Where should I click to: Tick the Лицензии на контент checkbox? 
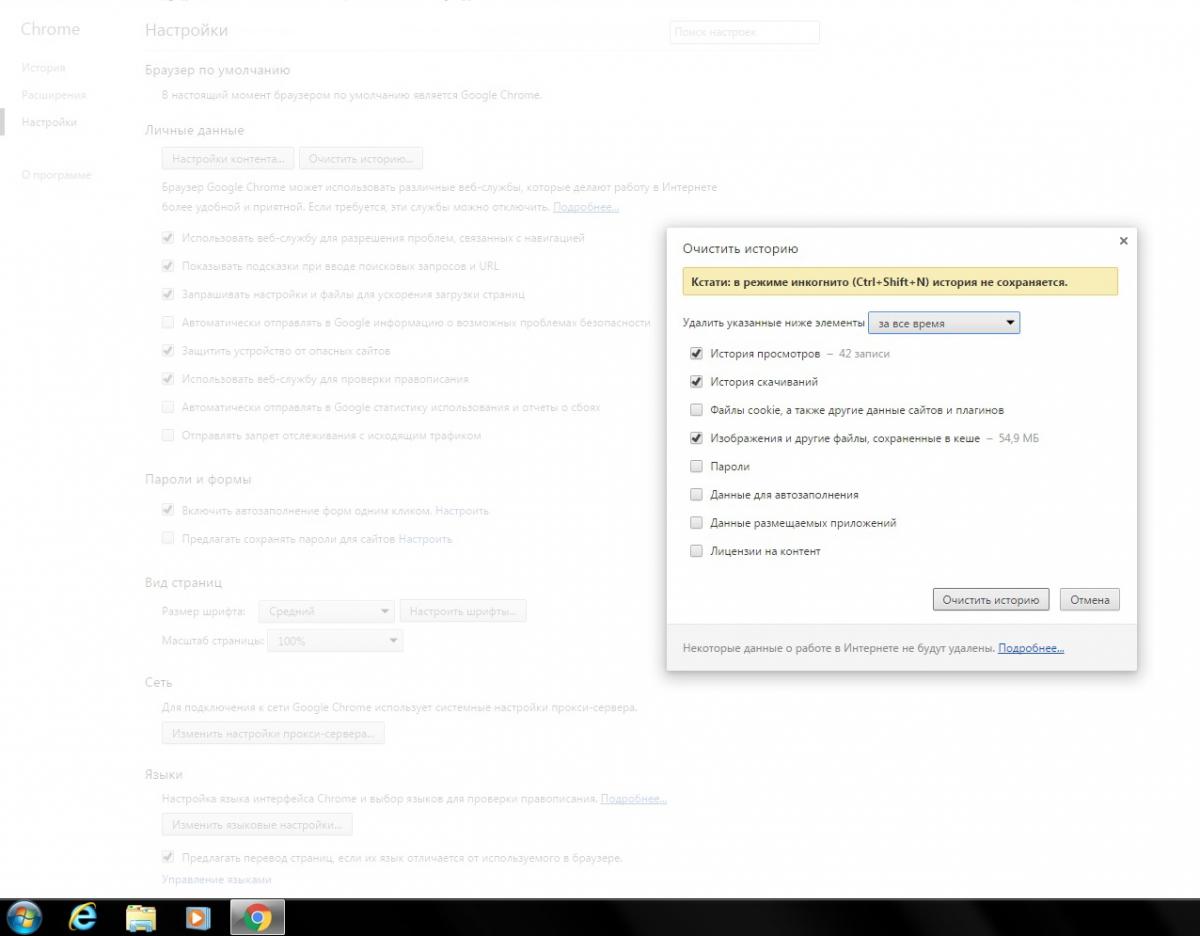(x=696, y=551)
